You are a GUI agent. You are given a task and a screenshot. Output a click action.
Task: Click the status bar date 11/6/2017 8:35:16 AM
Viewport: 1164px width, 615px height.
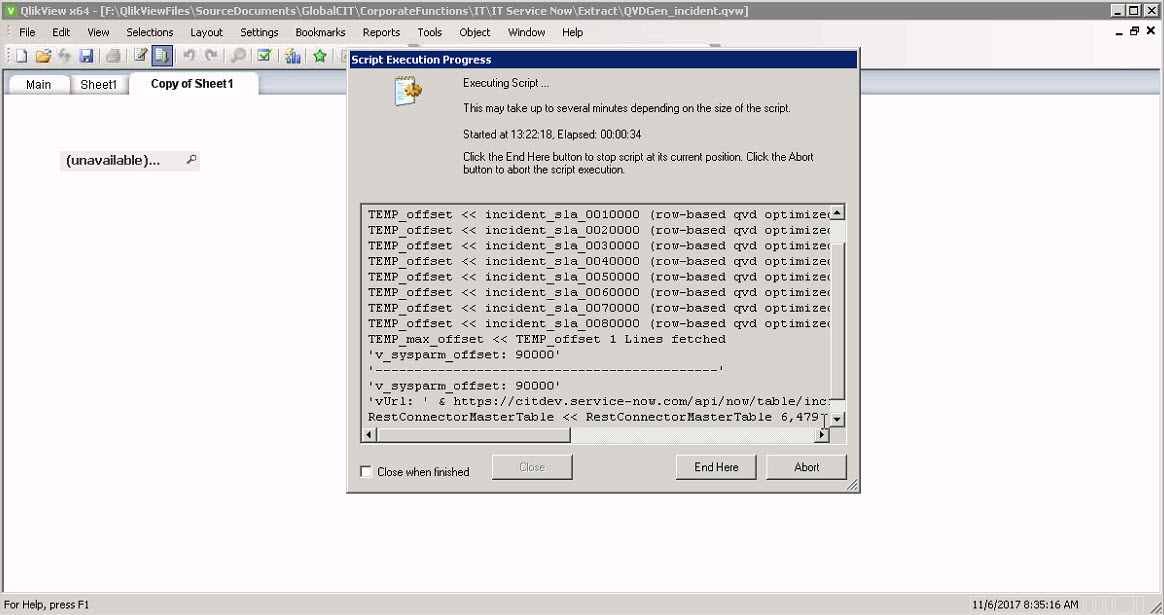pyautogui.click(x=1025, y=605)
